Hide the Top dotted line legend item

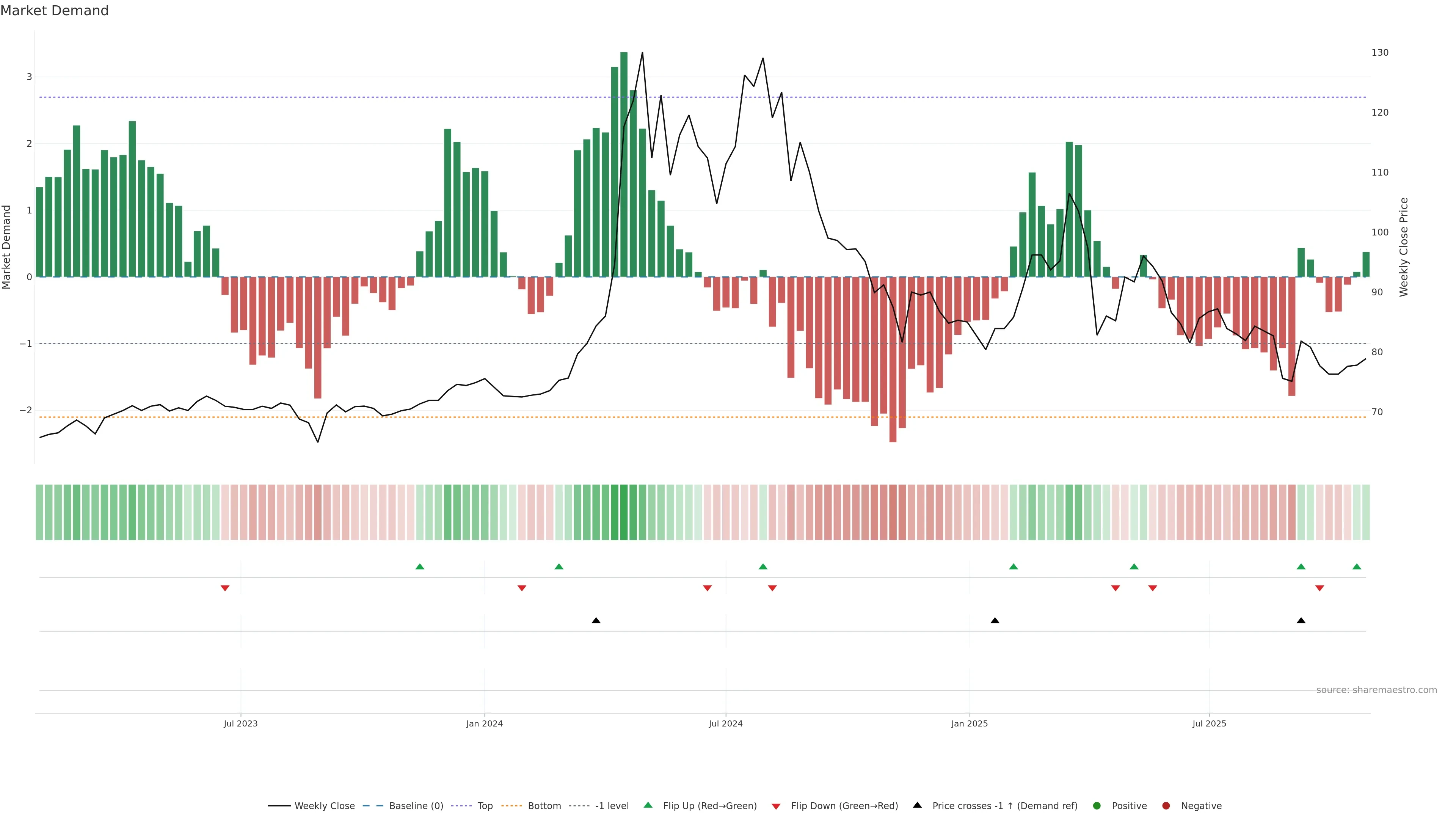point(485,806)
